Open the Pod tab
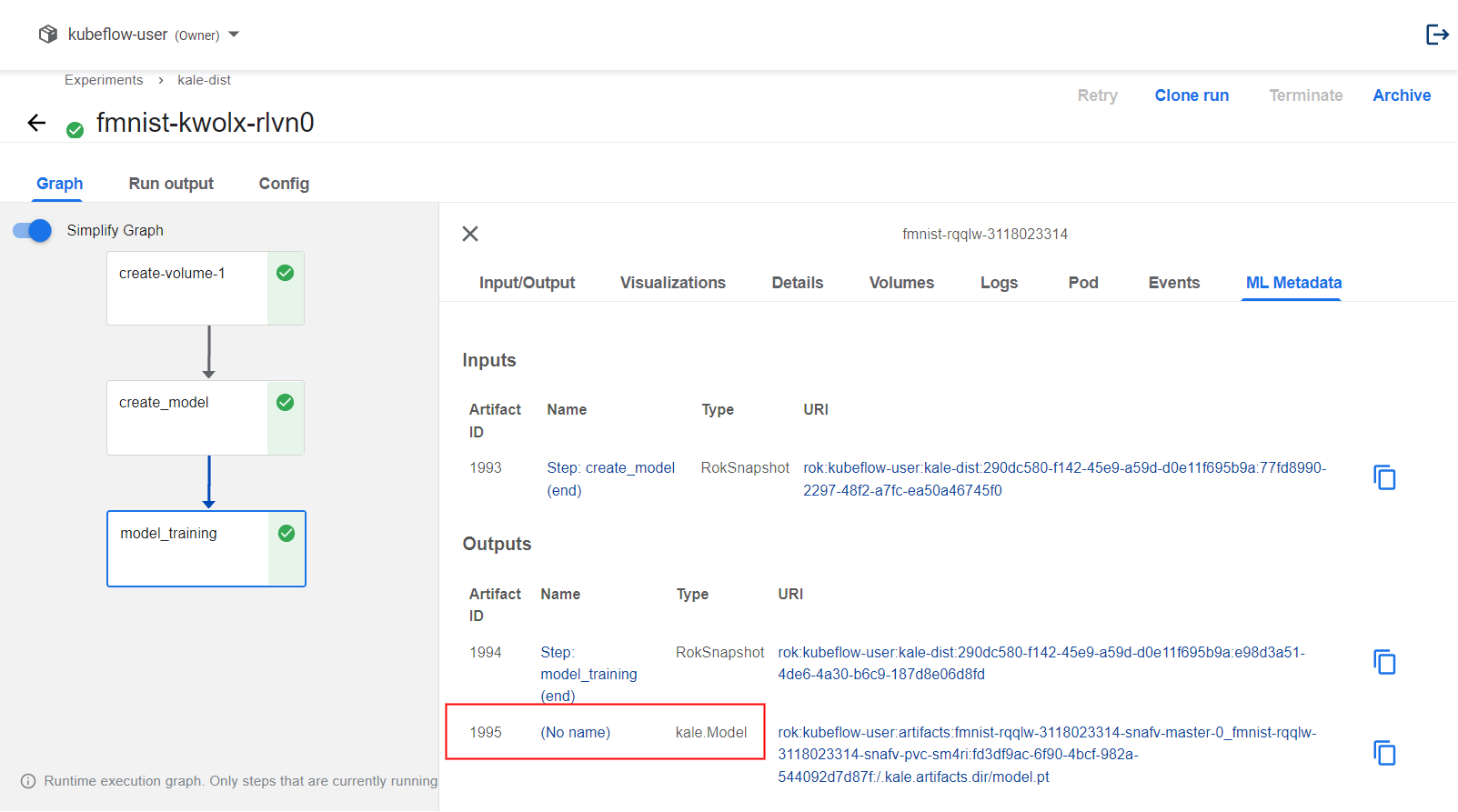1458x812 pixels. click(x=1083, y=283)
